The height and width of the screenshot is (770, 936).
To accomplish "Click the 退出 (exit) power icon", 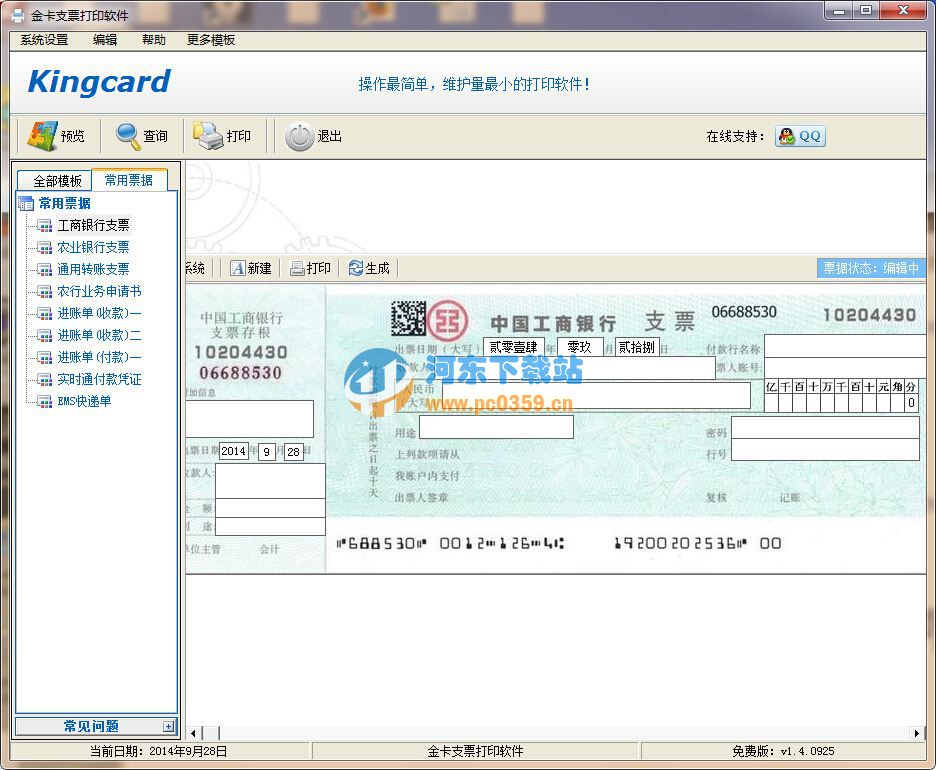I will [x=300, y=135].
